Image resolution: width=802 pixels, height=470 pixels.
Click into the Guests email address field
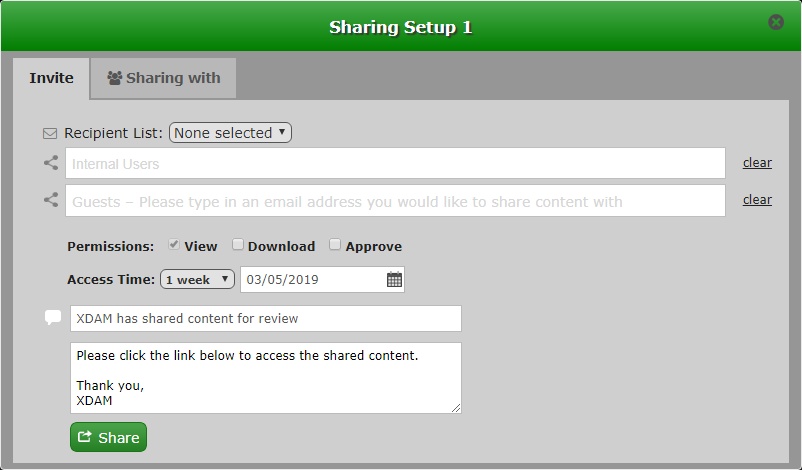[x=395, y=201]
